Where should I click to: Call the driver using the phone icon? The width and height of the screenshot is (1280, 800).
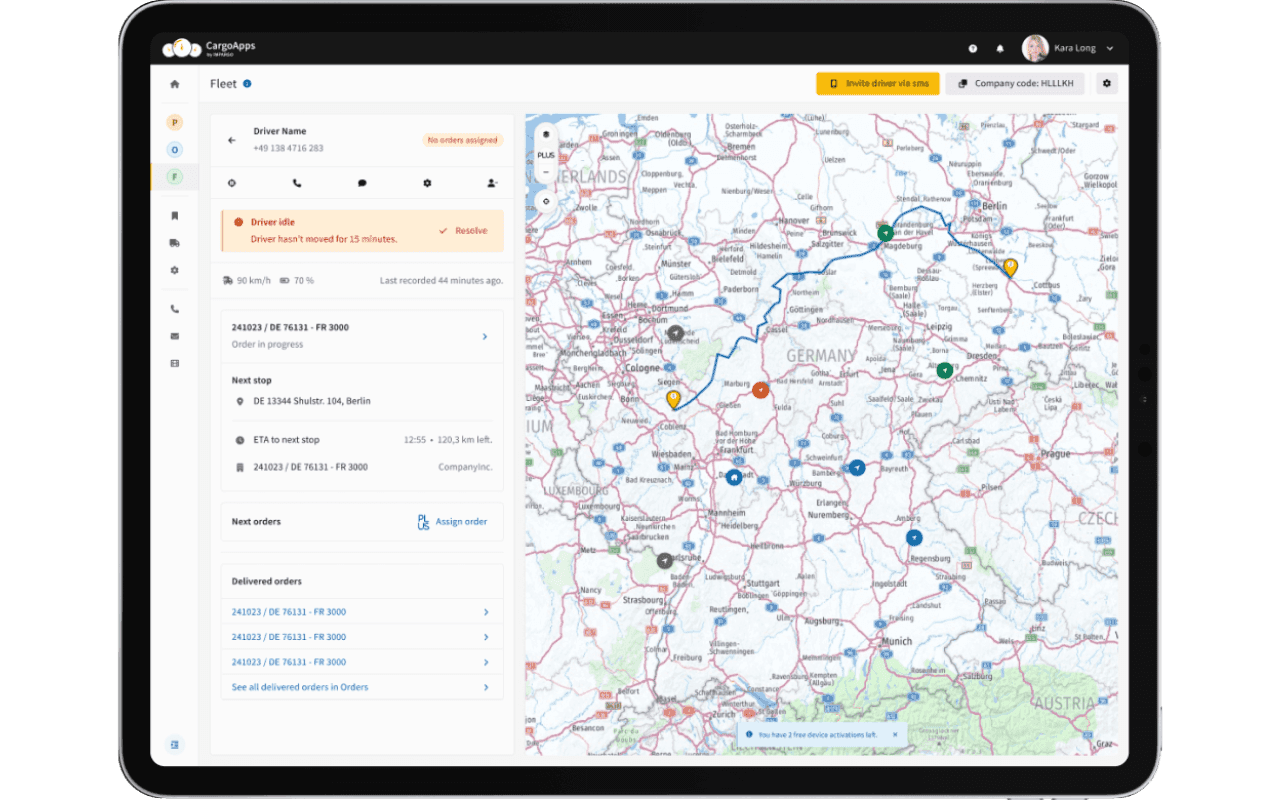click(x=297, y=183)
